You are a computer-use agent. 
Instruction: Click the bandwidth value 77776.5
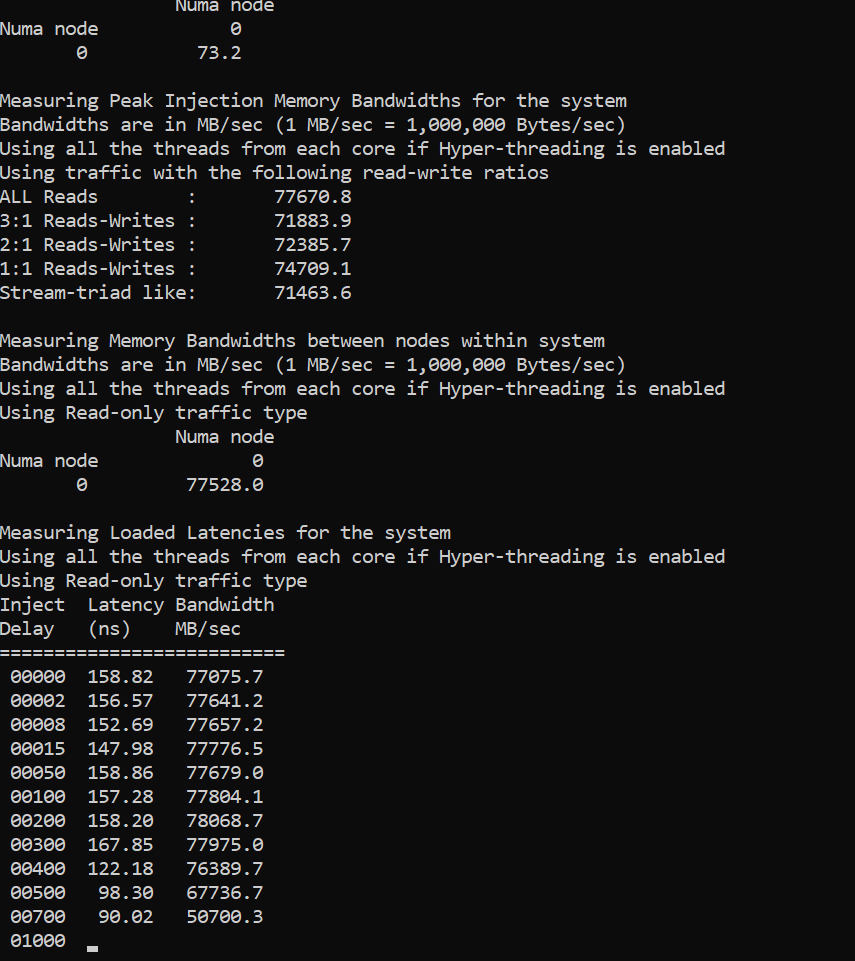[x=225, y=748]
